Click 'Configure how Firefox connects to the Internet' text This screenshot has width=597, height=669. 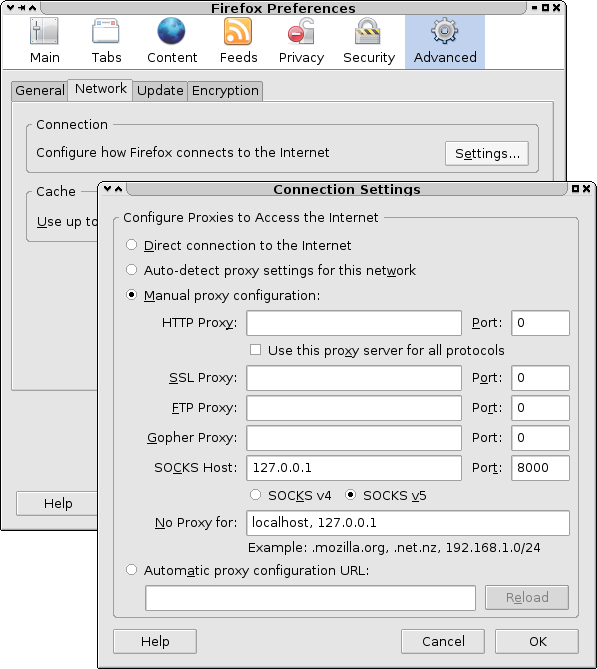click(x=183, y=153)
